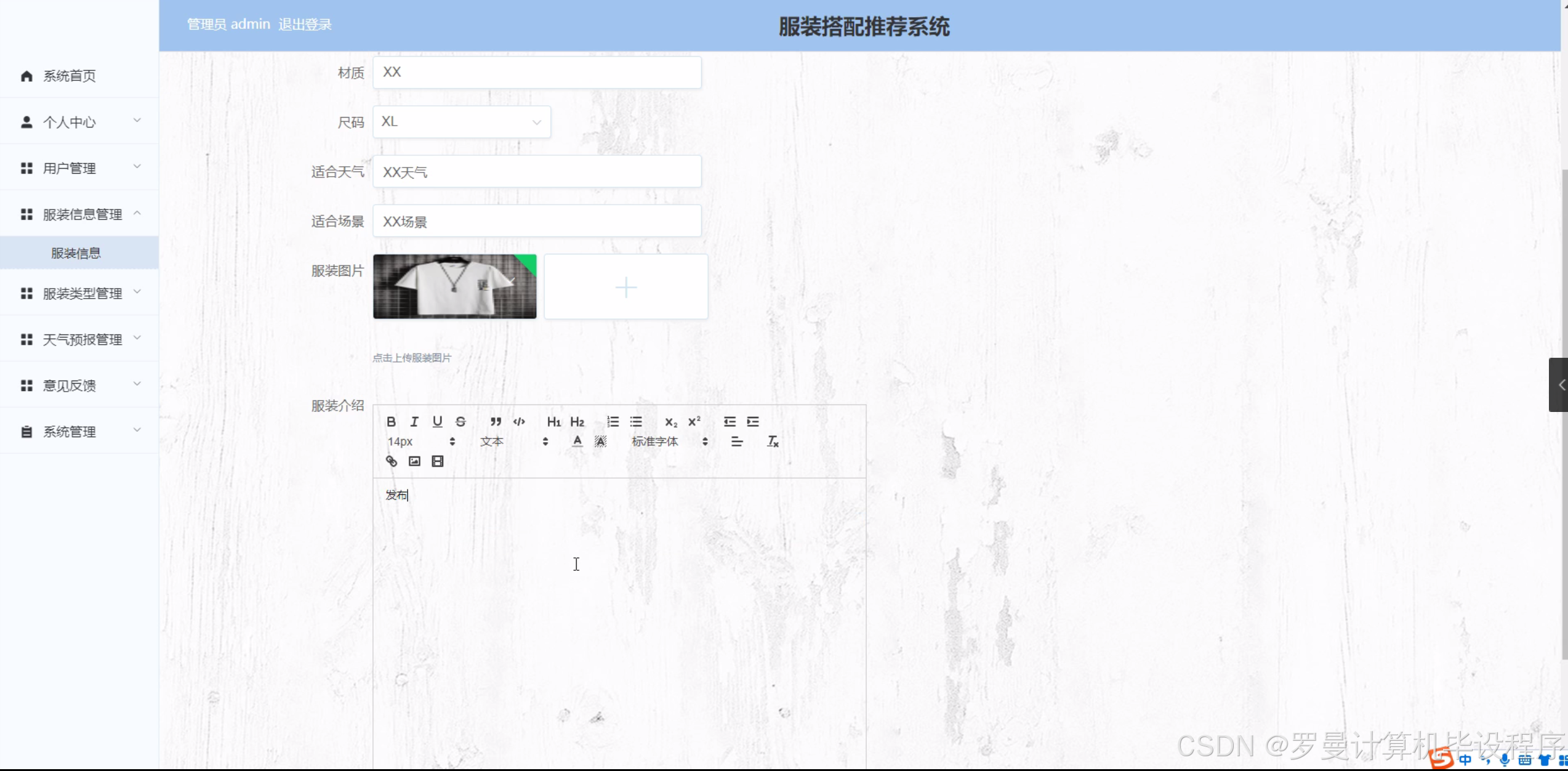The height and width of the screenshot is (771, 1568).
Task: Open the XL size dropdown
Action: tap(461, 122)
